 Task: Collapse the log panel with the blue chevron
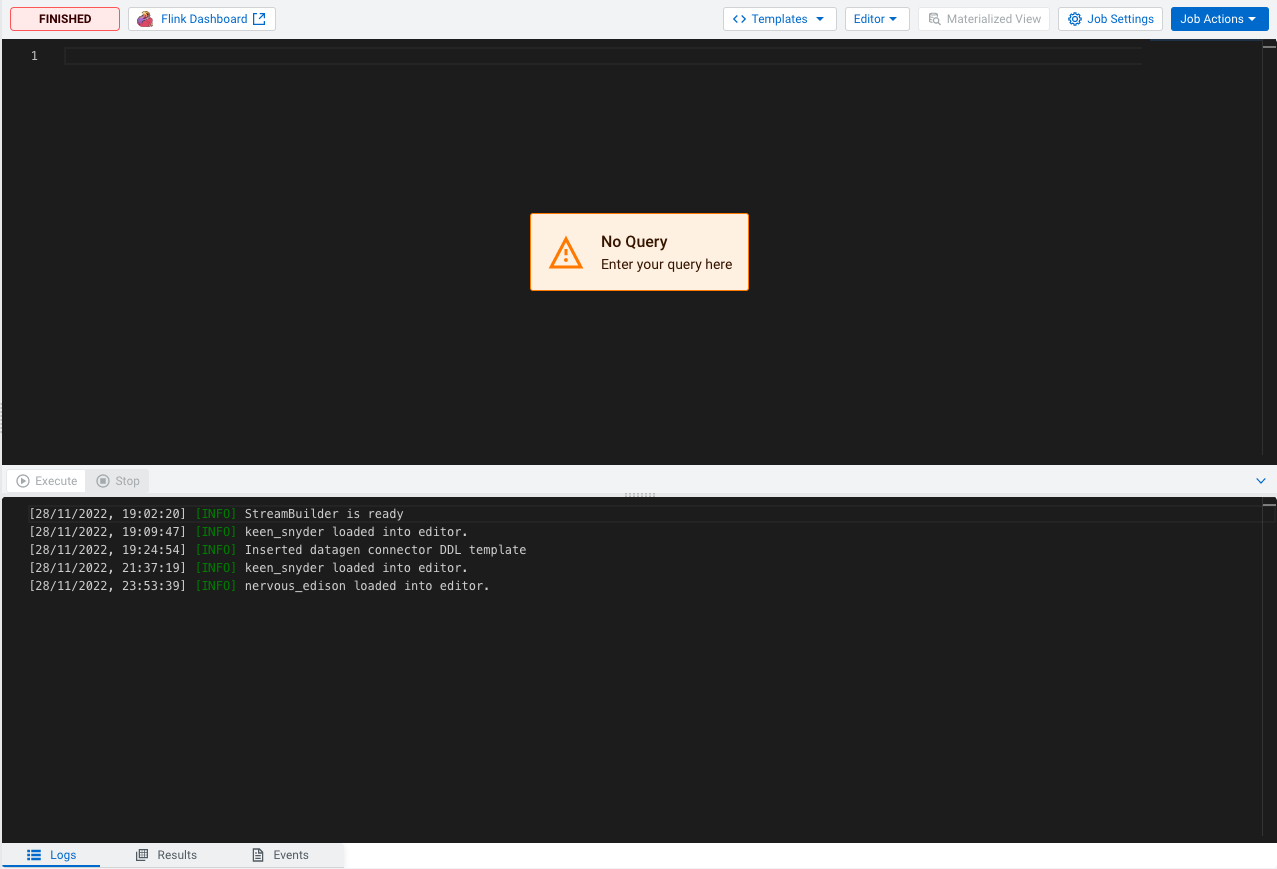(x=1260, y=481)
